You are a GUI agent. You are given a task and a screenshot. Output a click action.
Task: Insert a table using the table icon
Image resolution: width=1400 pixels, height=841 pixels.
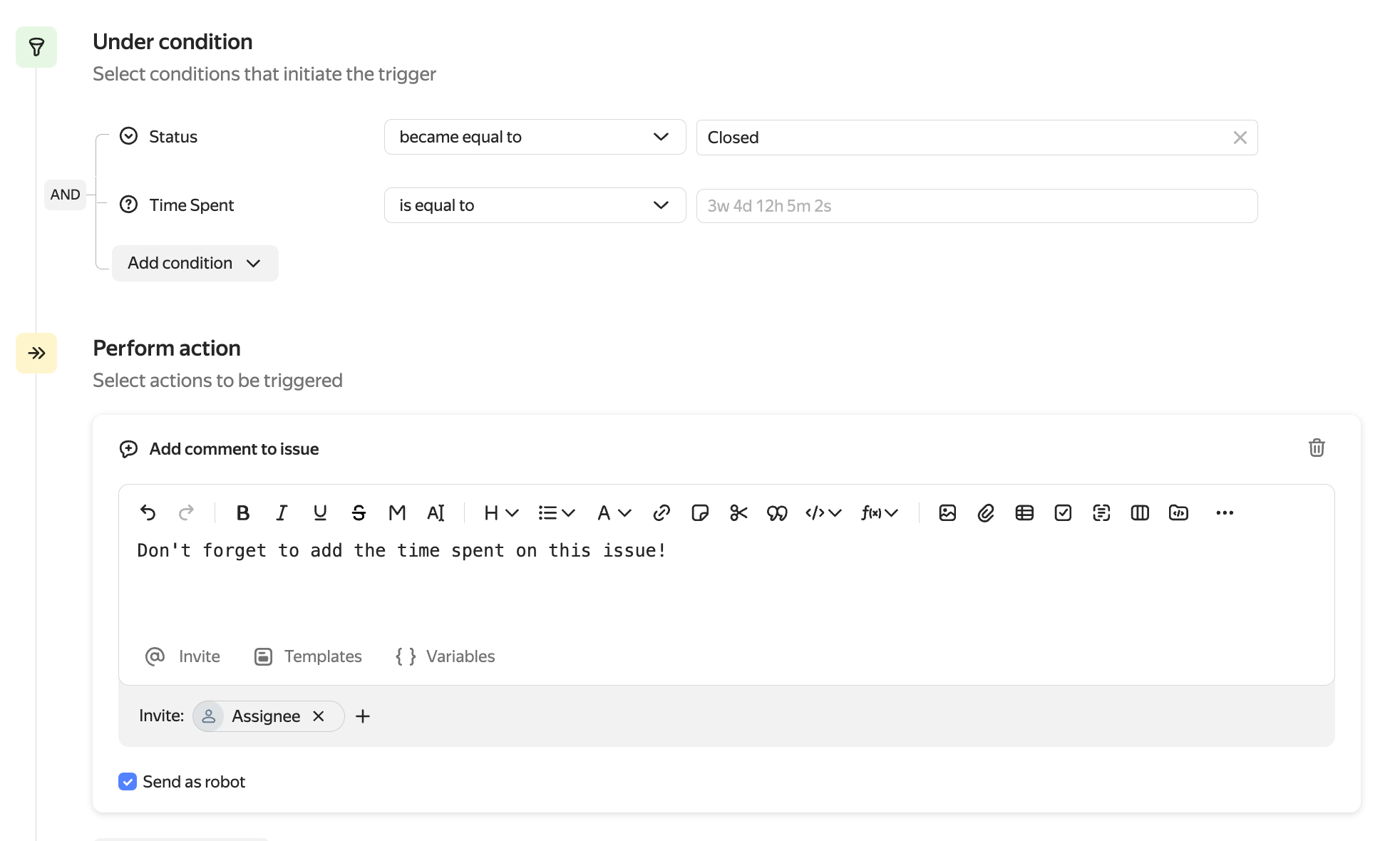pyautogui.click(x=1024, y=512)
